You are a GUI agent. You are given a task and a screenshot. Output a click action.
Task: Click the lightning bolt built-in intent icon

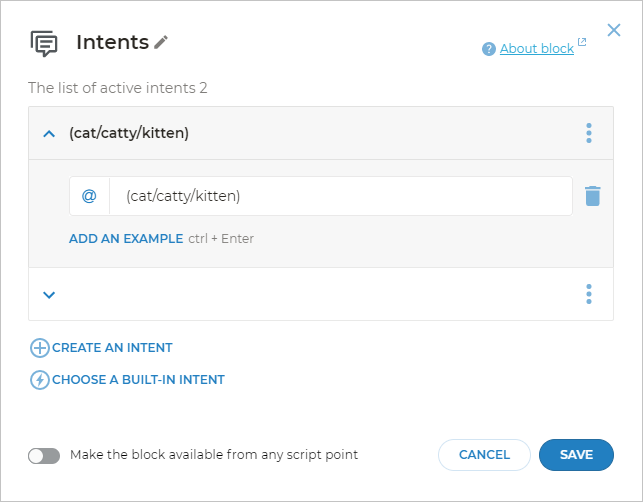[40, 380]
